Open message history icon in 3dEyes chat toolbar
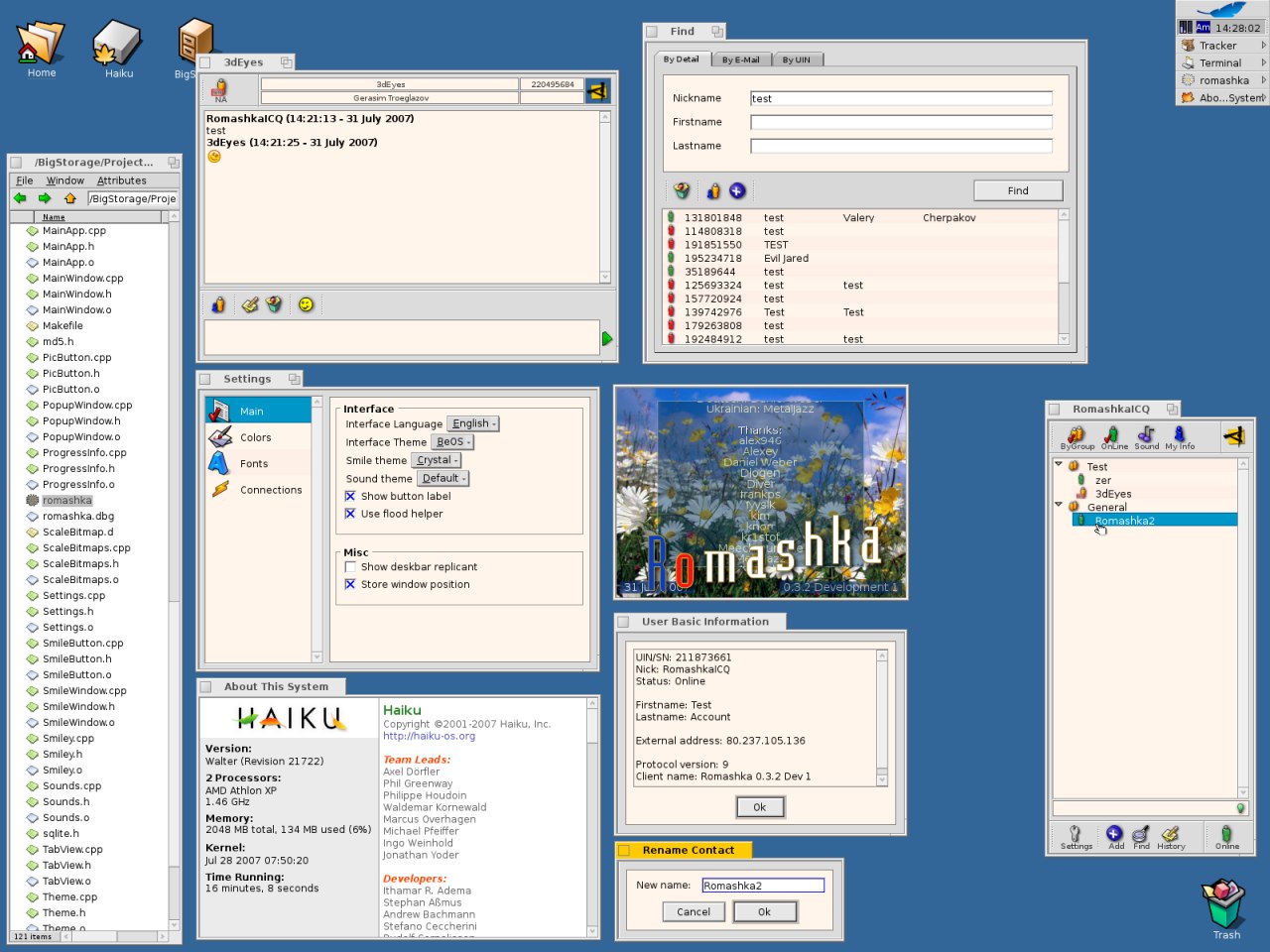This screenshot has height=952, width=1270. (250, 304)
